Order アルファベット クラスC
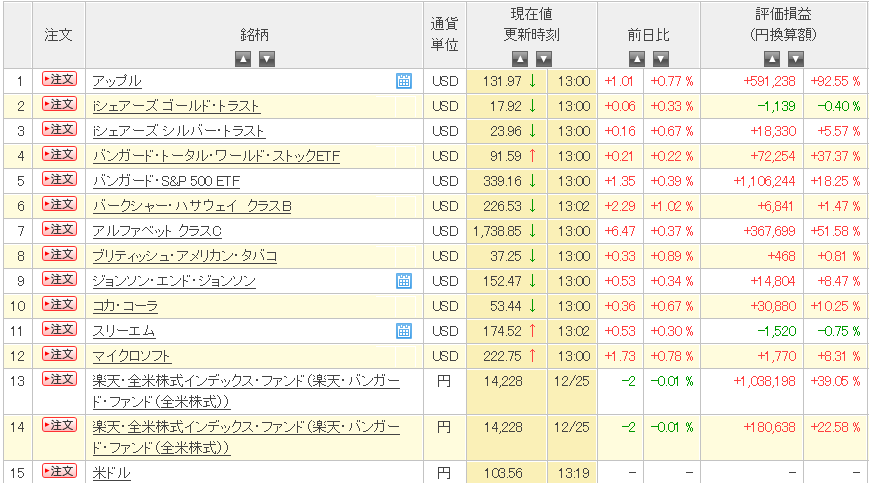 [x=59, y=229]
